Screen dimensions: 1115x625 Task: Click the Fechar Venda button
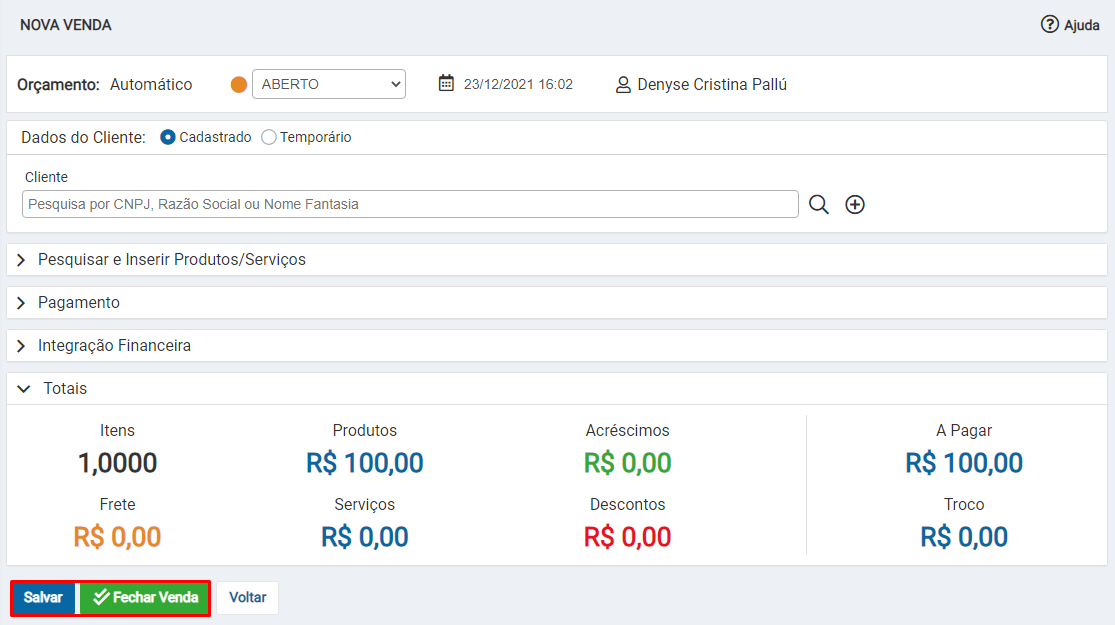pyautogui.click(x=144, y=598)
